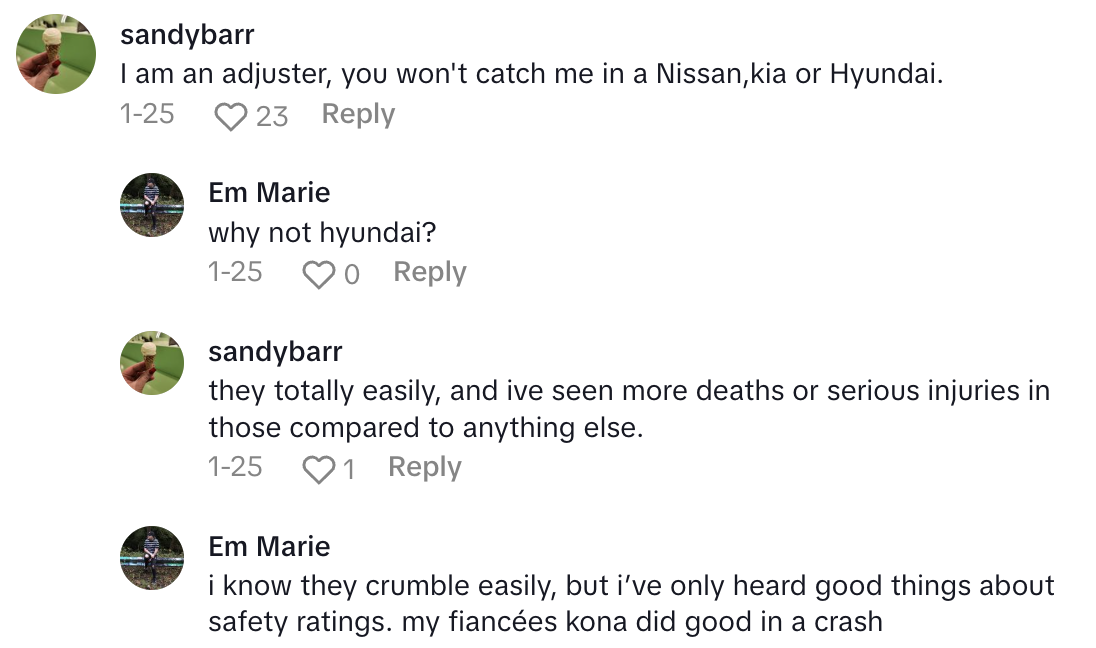This screenshot has width=1096, height=648.
Task: Expand replies under sandybarr's comment
Action: (x=356, y=114)
